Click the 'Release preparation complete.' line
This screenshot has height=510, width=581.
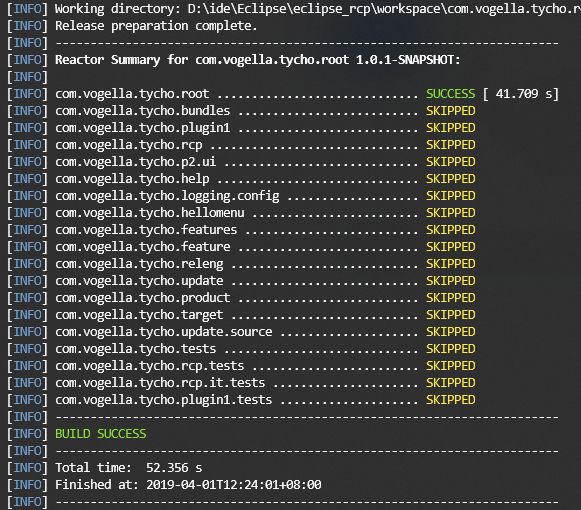[x=156, y=26]
